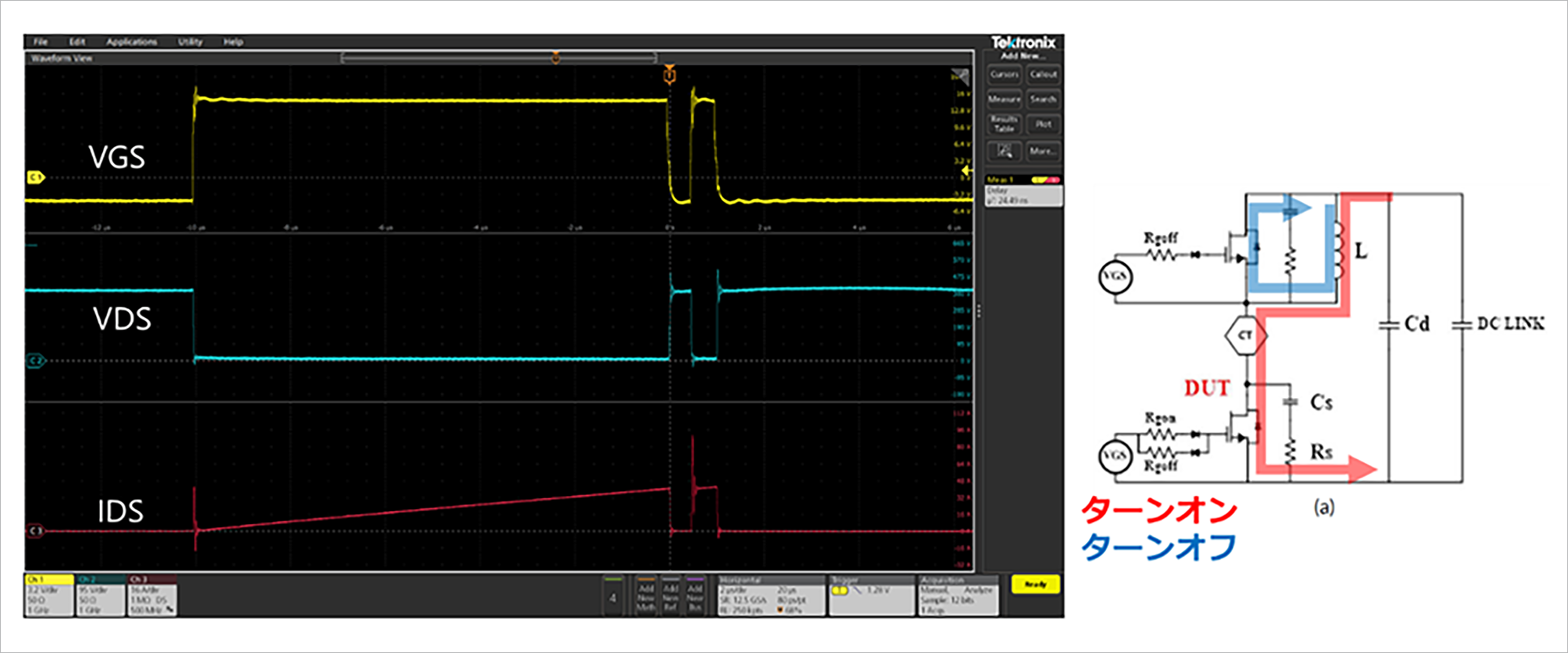1568x653 pixels.
Task: Turn on channel 4 button
Action: (x=613, y=595)
